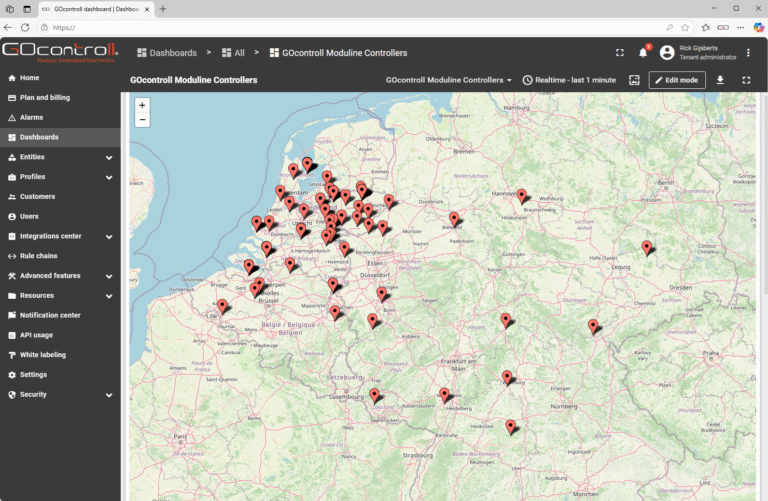Open the GOcontroll Moduline Controllers state dropdown

448,80
